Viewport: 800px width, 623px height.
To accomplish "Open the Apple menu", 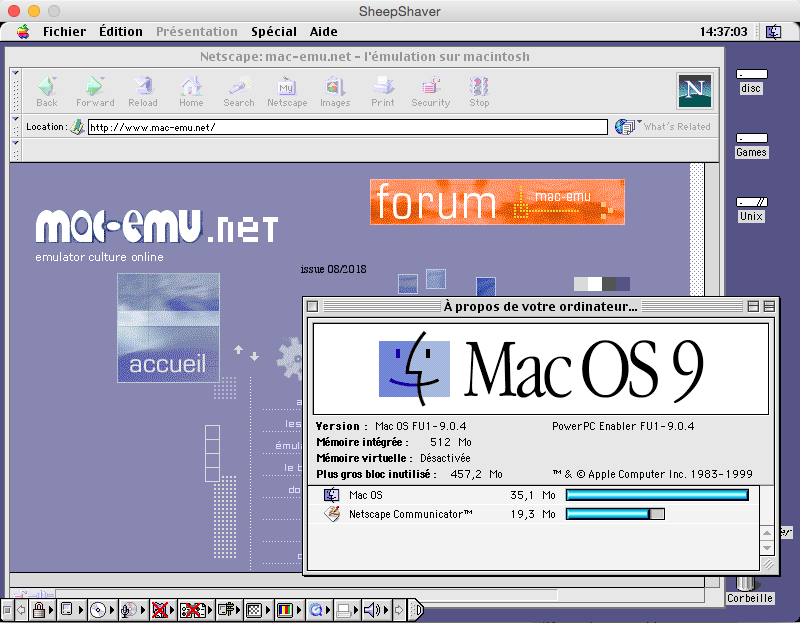I will pyautogui.click(x=23, y=32).
